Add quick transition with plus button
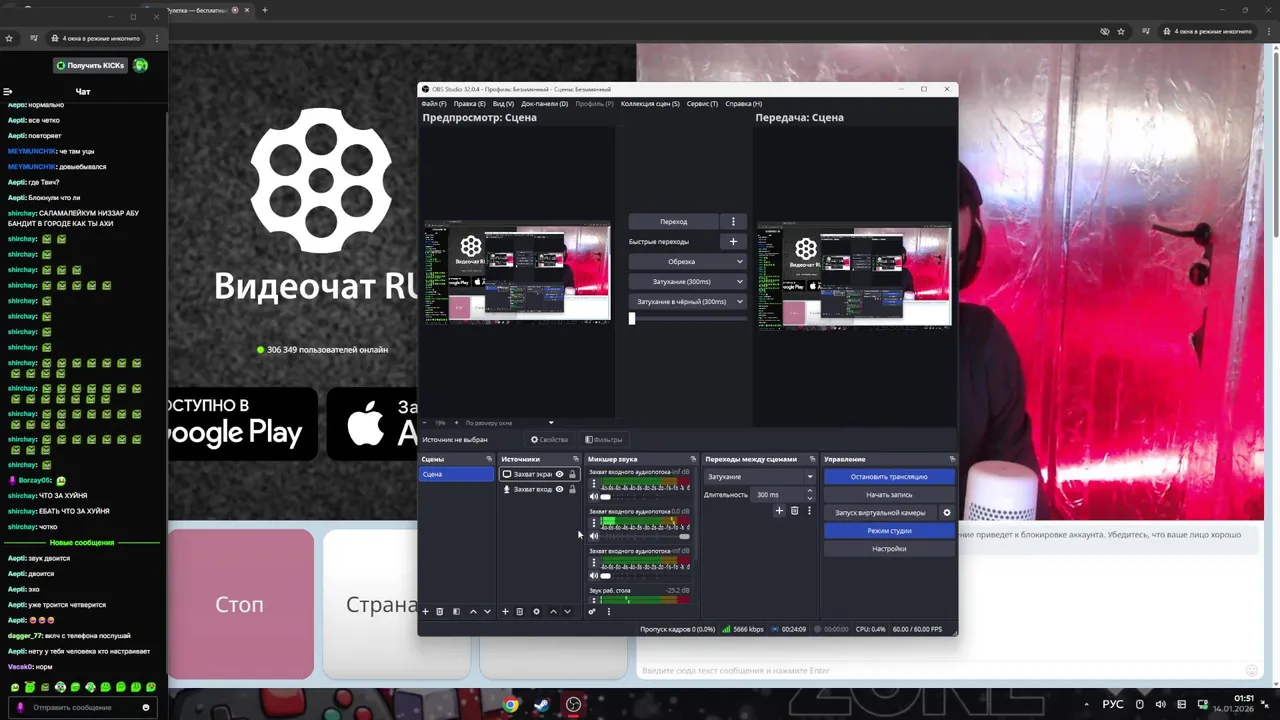This screenshot has height=720, width=1280. coord(733,241)
